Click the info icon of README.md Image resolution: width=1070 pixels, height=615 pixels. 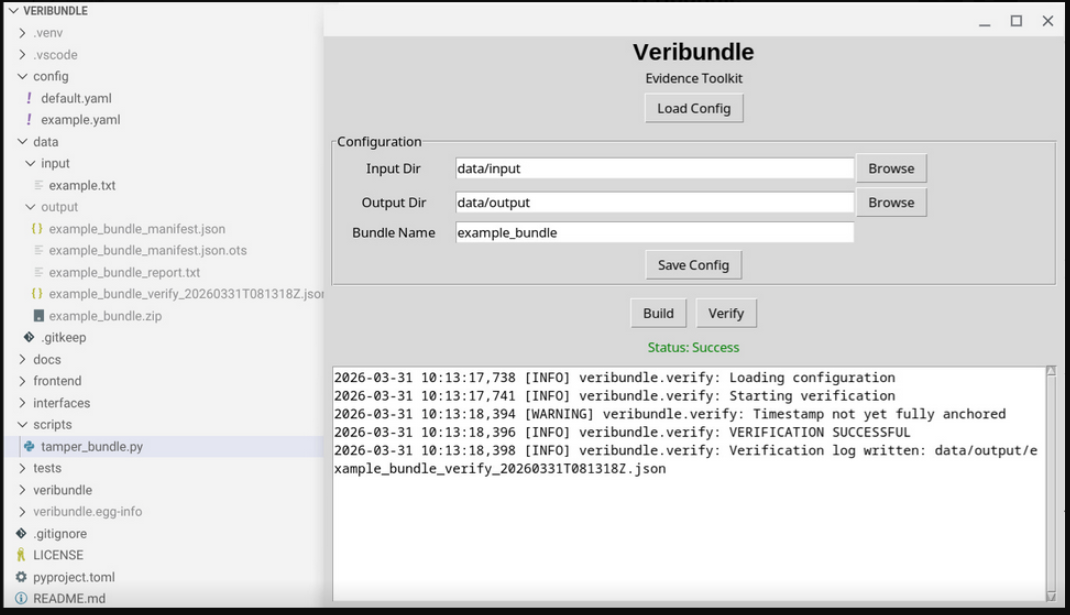click(21, 598)
